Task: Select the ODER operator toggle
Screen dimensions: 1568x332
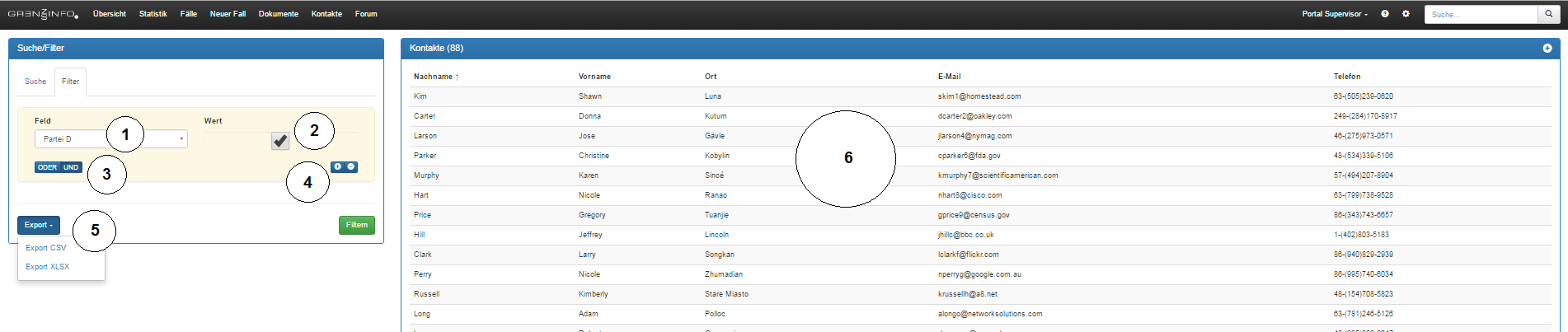Action: 47,167
